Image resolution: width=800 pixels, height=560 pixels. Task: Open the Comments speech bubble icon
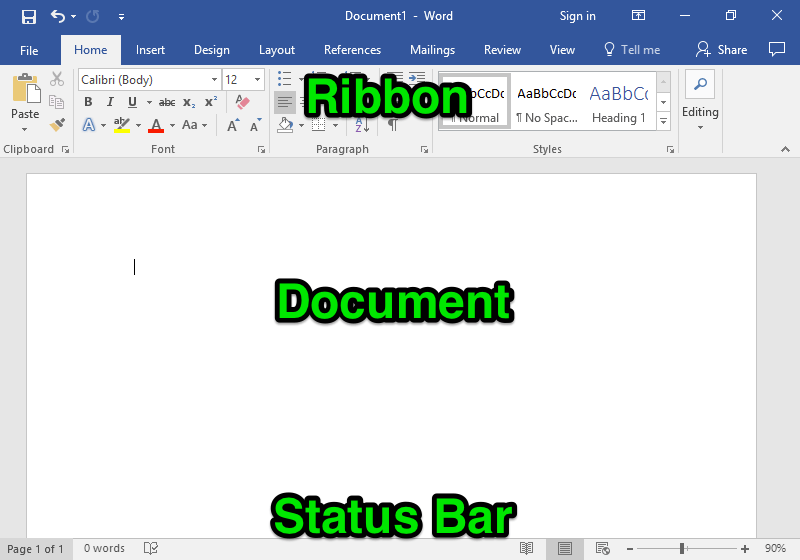(776, 49)
